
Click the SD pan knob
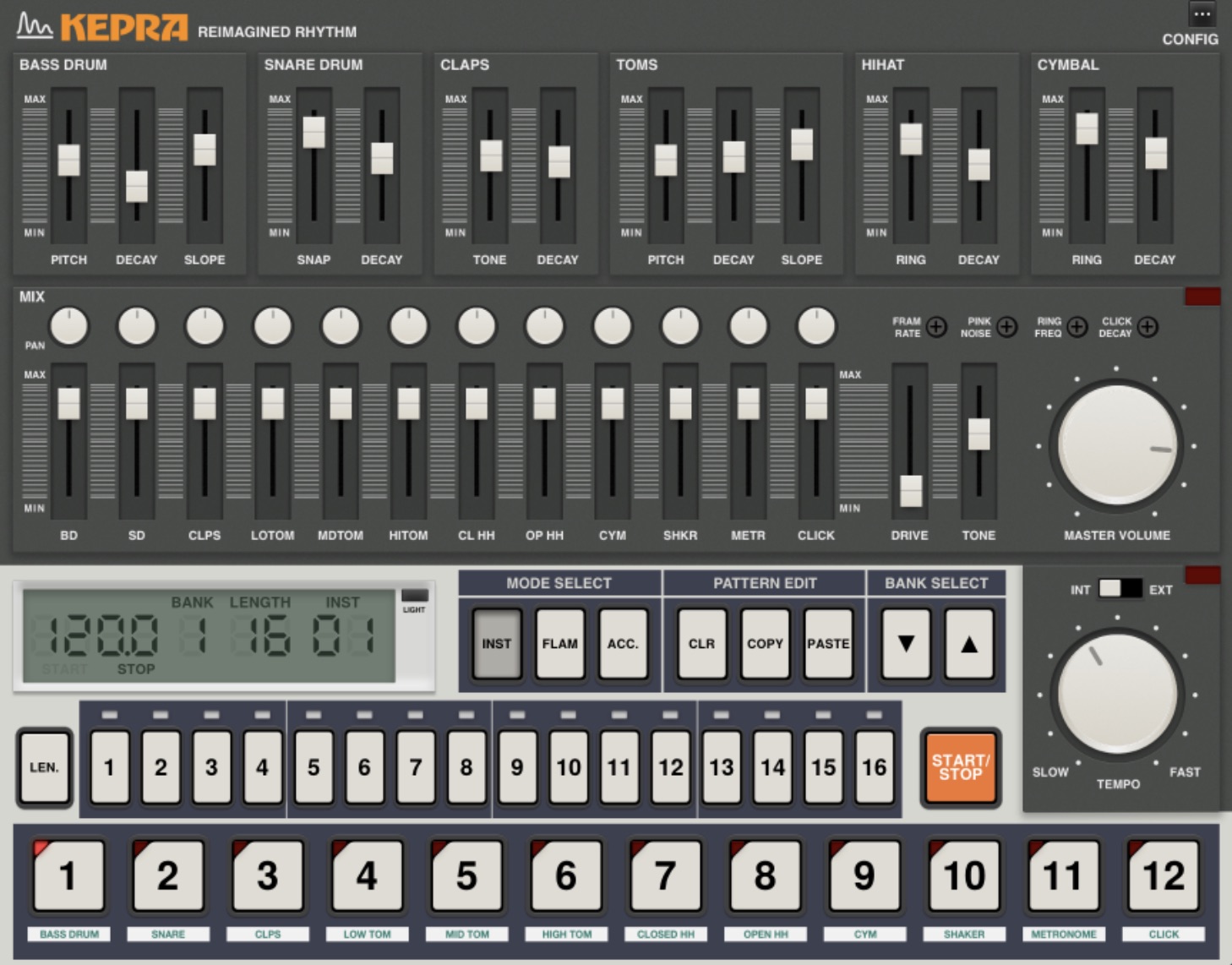click(x=137, y=327)
